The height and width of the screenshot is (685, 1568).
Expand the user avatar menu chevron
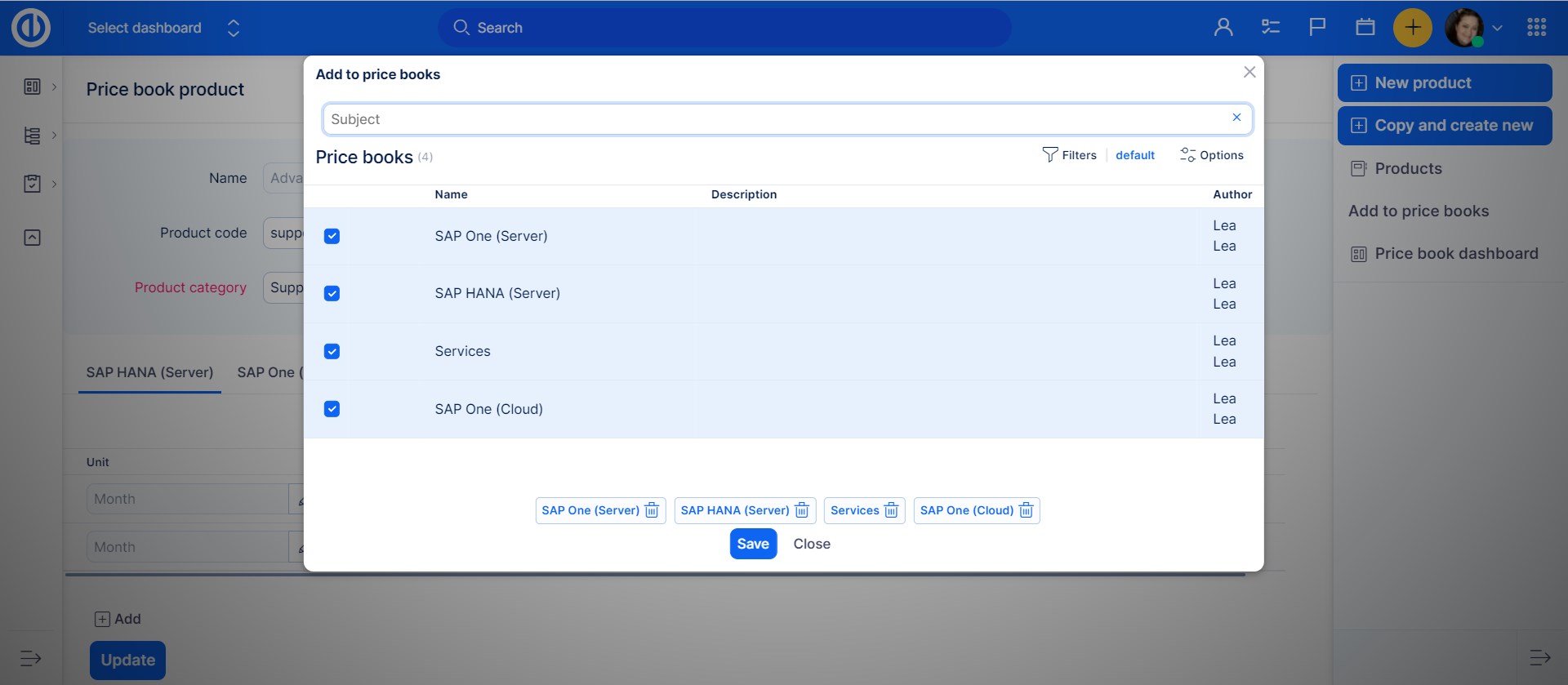(1497, 28)
